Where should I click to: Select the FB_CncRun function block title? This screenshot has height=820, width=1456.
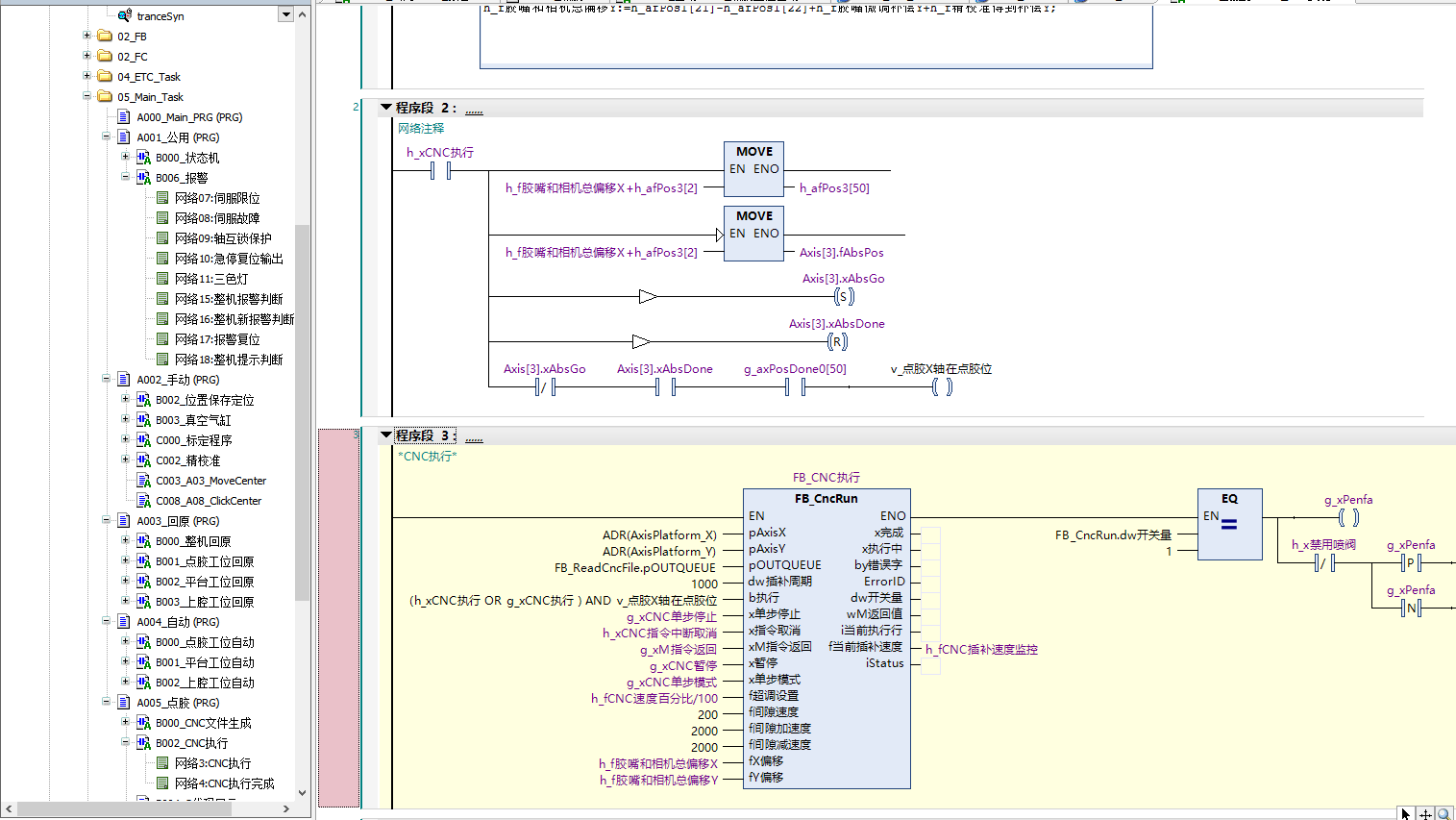(827, 499)
